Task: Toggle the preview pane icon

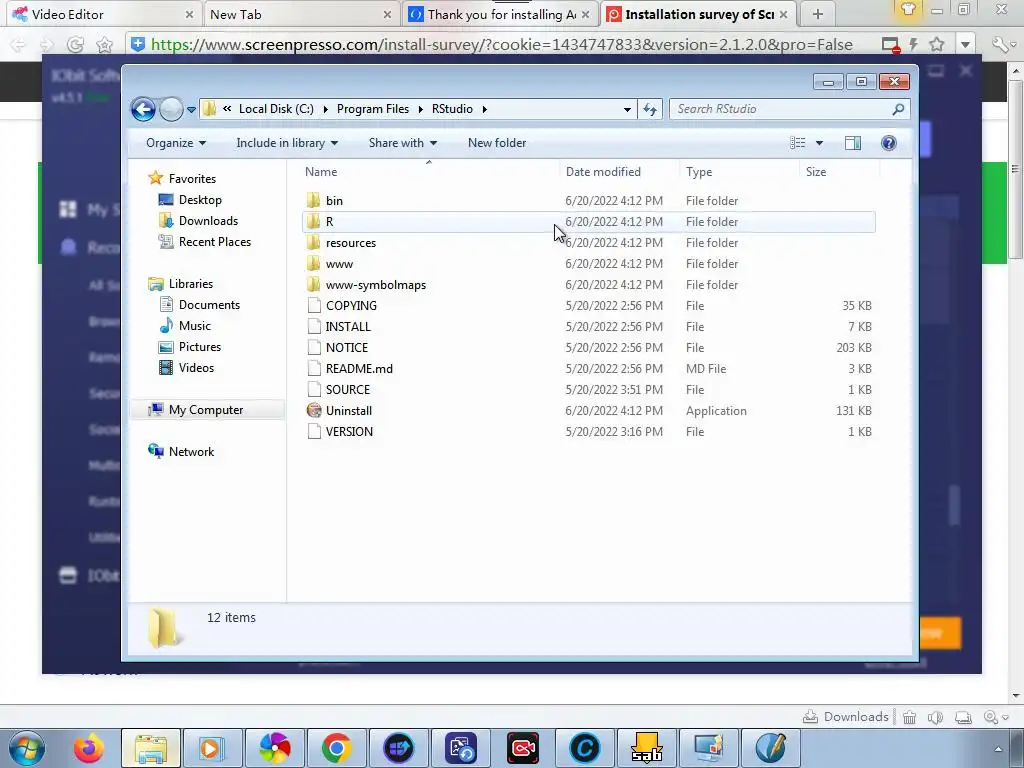Action: point(853,143)
